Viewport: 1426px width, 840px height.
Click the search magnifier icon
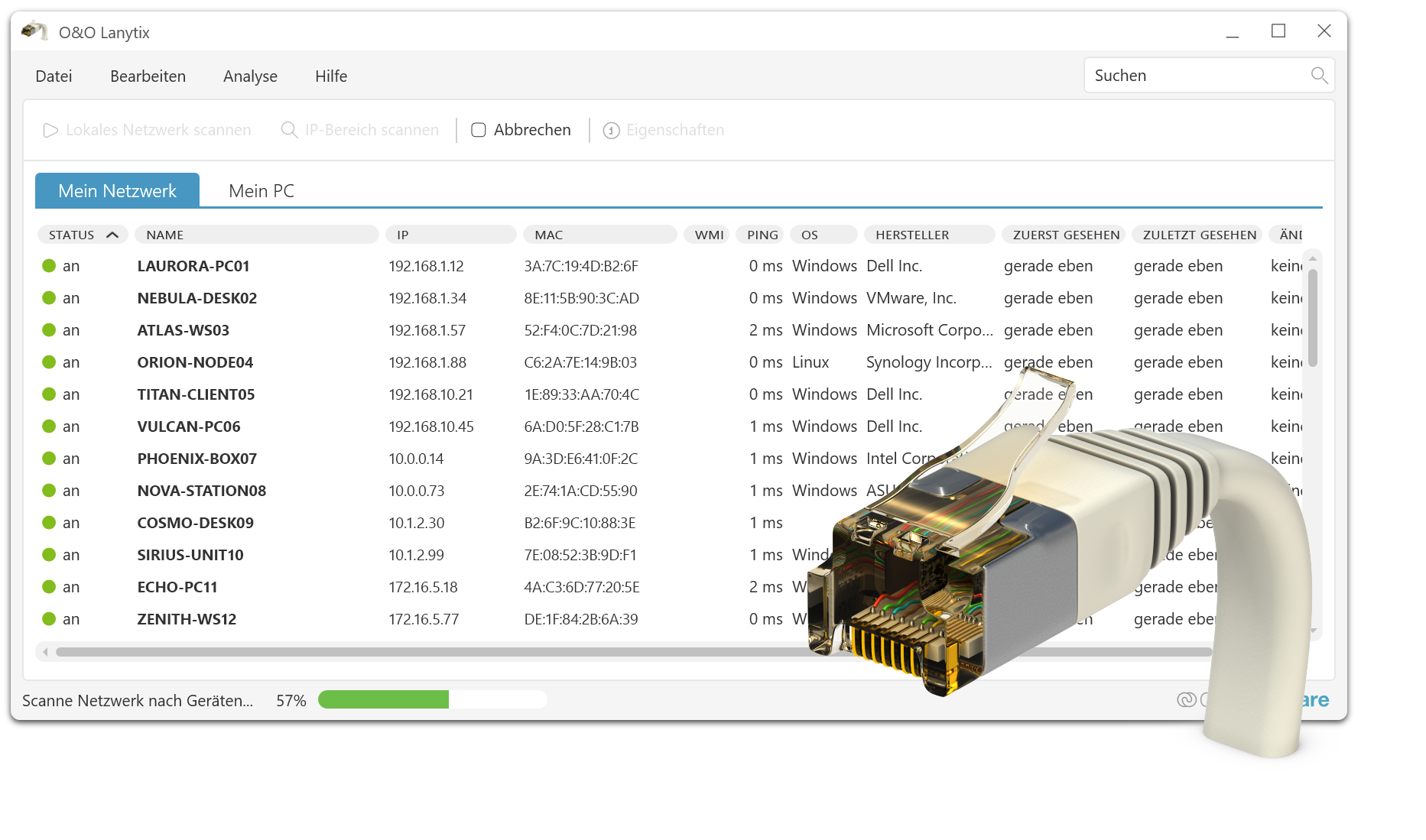pos(1318,75)
